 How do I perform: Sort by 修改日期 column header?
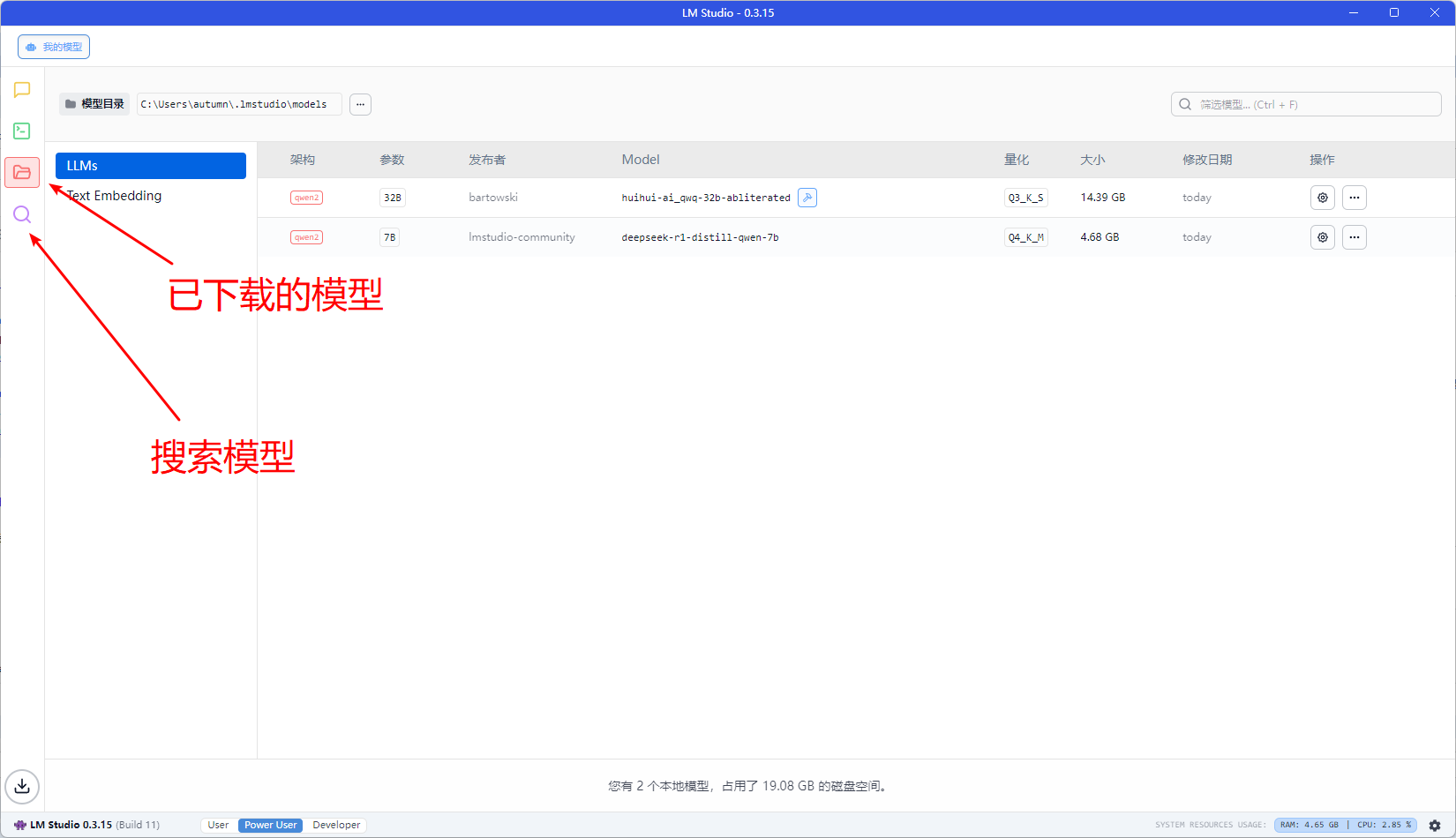[1207, 160]
